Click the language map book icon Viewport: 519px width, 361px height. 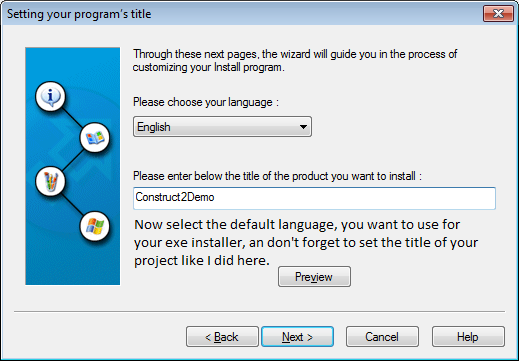click(95, 137)
